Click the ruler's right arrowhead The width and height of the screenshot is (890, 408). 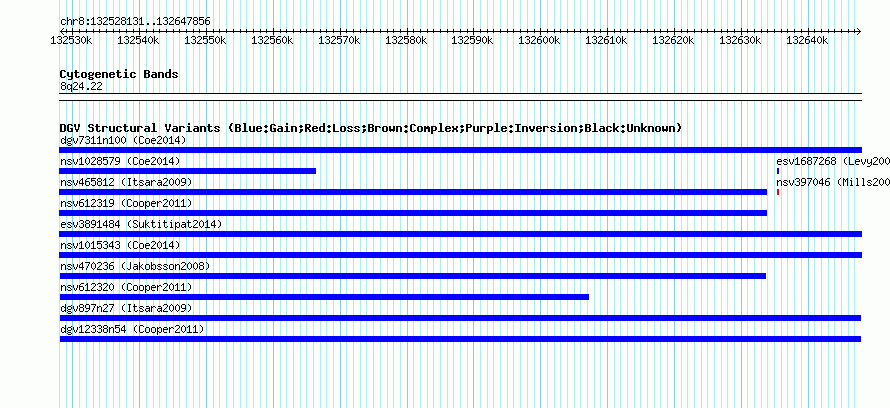click(859, 31)
